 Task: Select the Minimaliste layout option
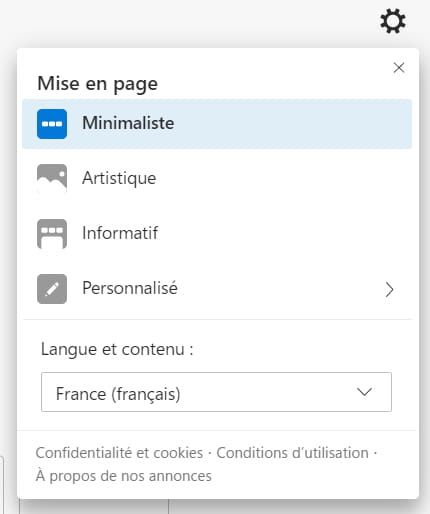click(217, 124)
